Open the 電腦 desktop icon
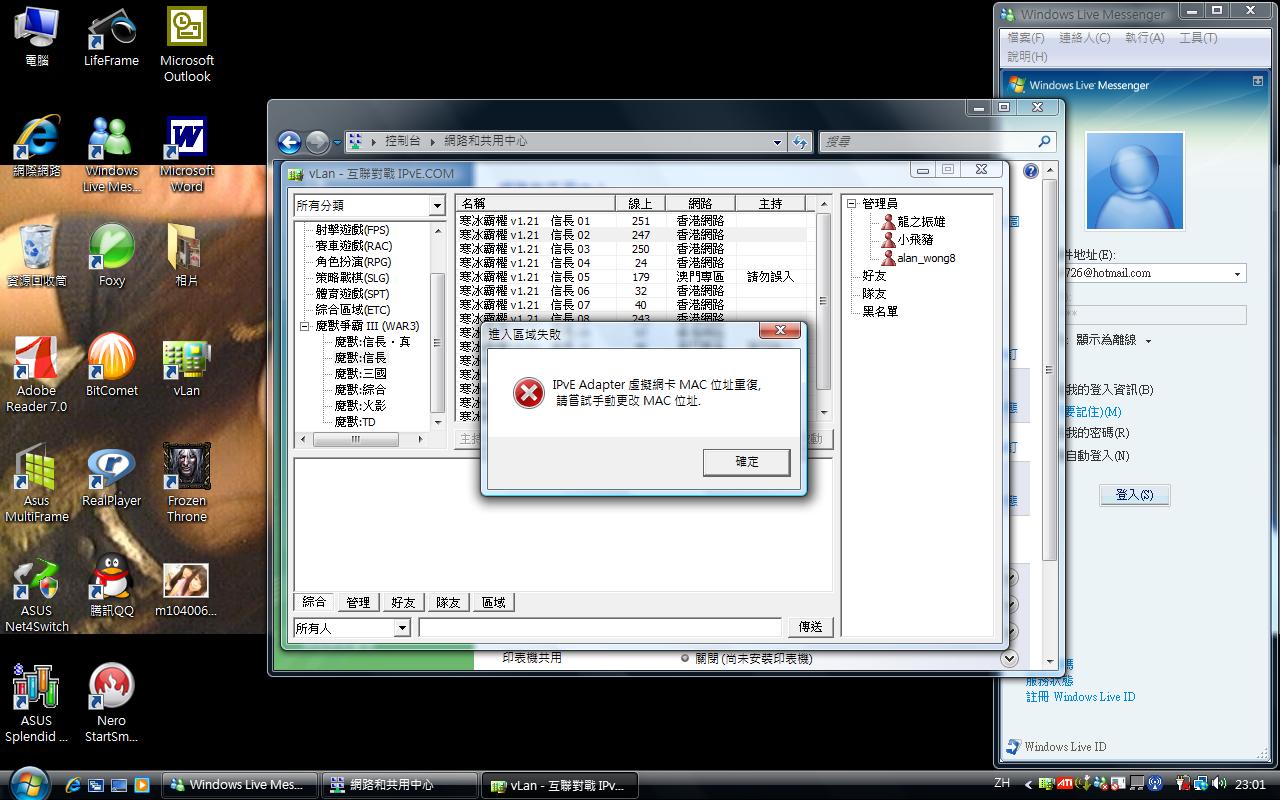 37,37
